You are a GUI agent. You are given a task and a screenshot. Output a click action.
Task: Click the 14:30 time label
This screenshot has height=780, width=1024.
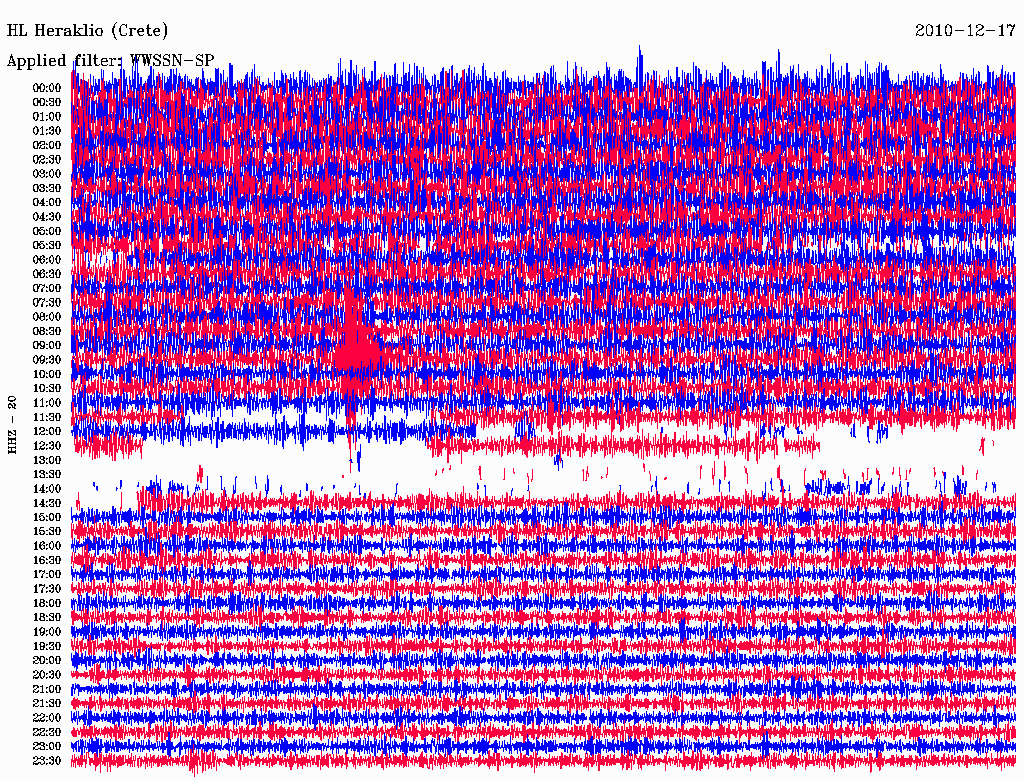pyautogui.click(x=47, y=503)
